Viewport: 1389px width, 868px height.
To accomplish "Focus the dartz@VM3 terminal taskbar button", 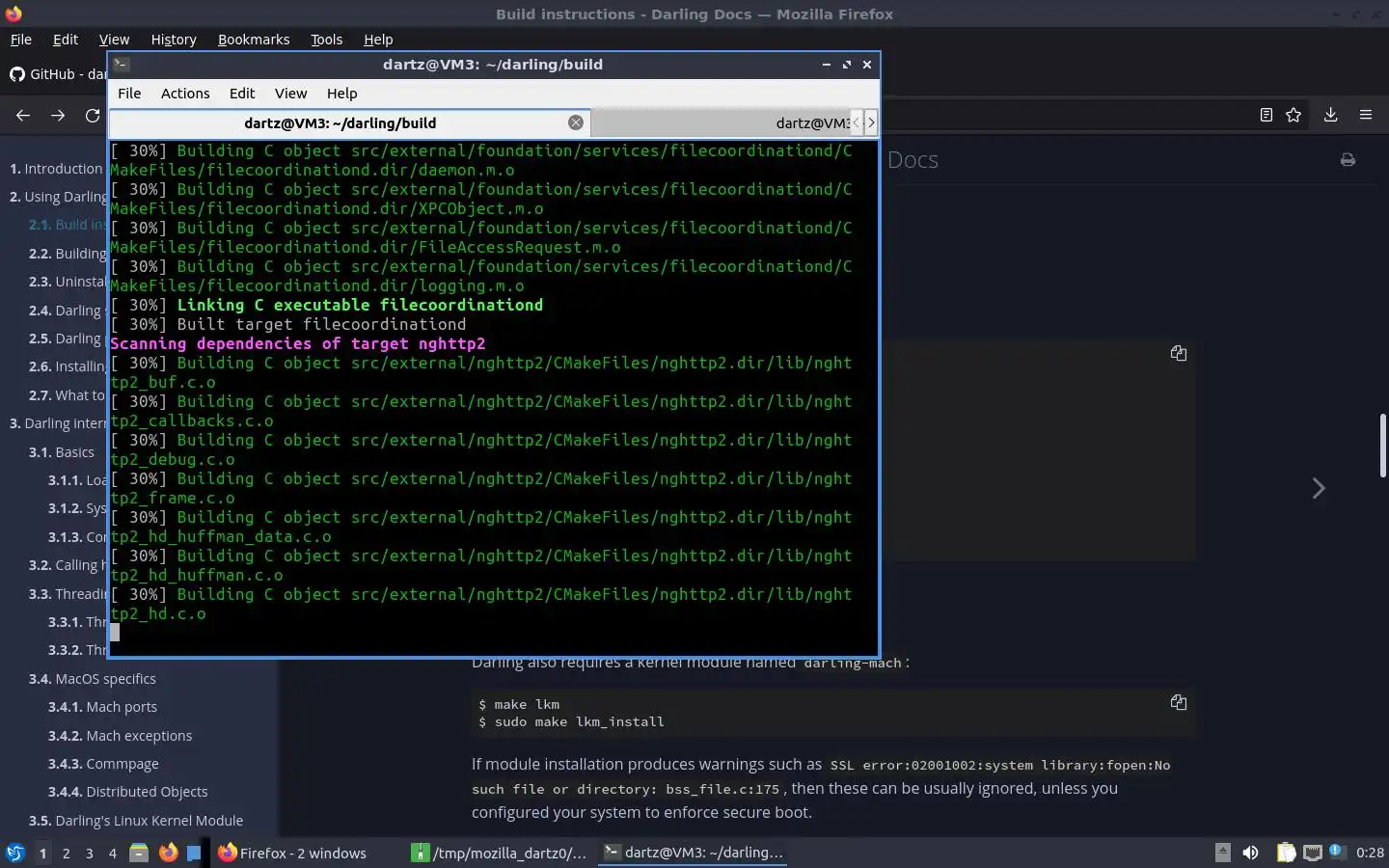I will pos(693,853).
